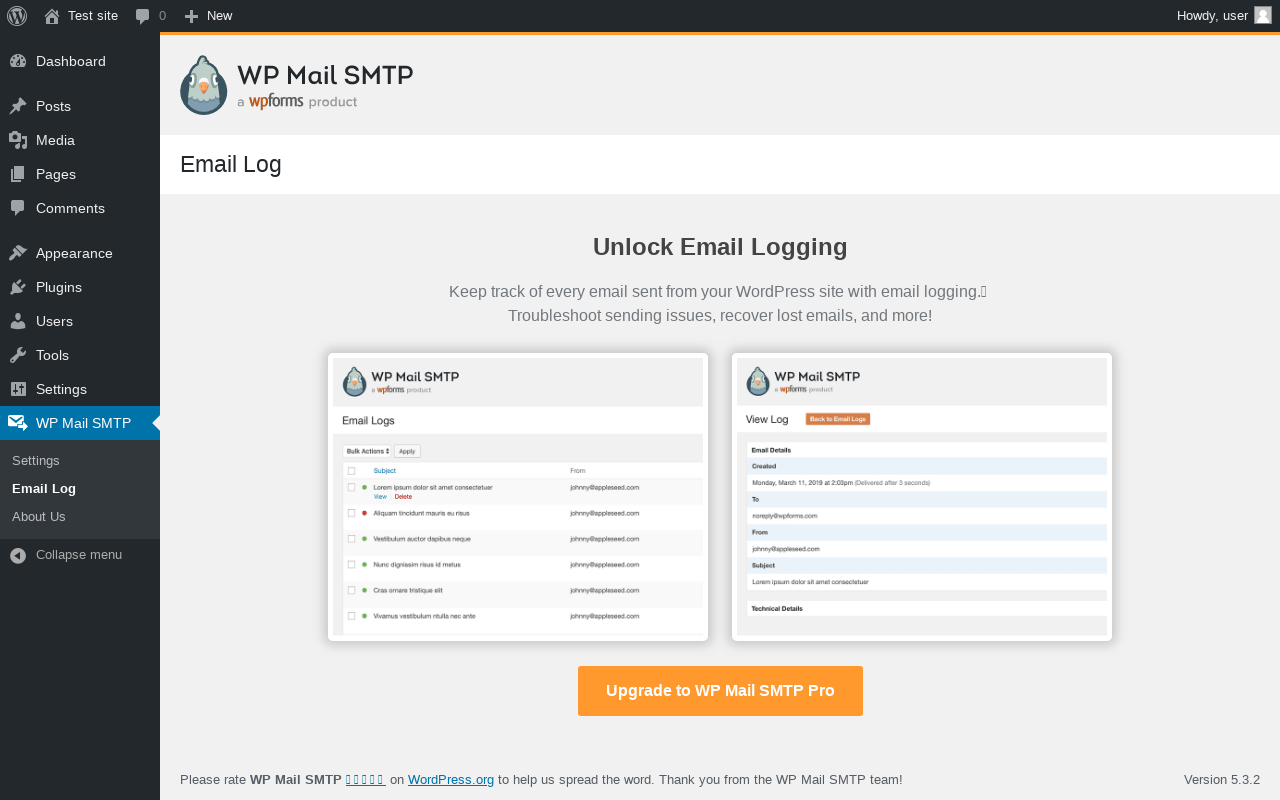This screenshot has width=1280, height=800.
Task: Open the Comments menu item in the sidebar
Action: click(x=80, y=208)
